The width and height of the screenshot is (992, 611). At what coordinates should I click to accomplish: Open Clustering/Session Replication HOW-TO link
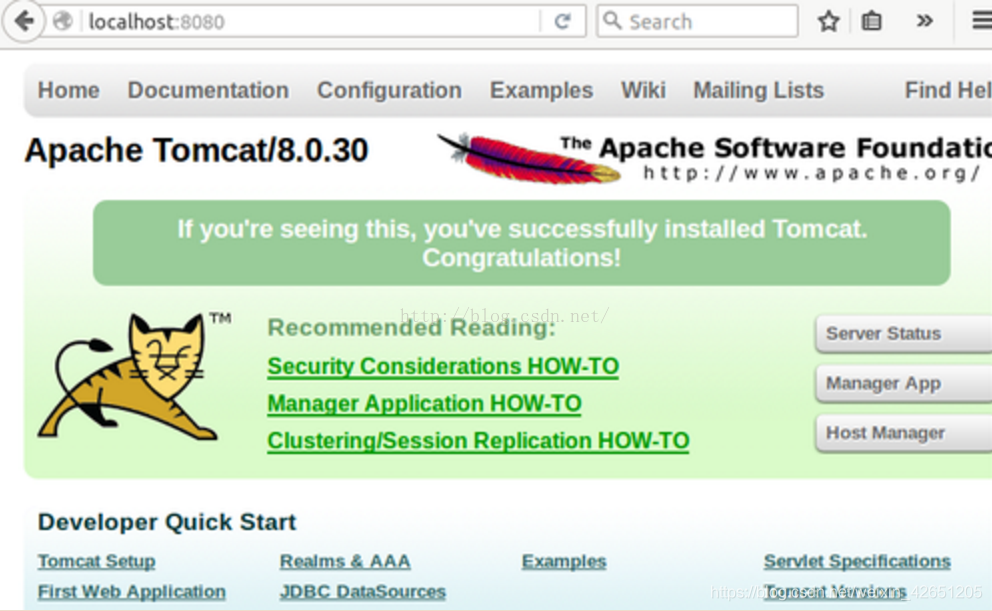[x=478, y=441]
